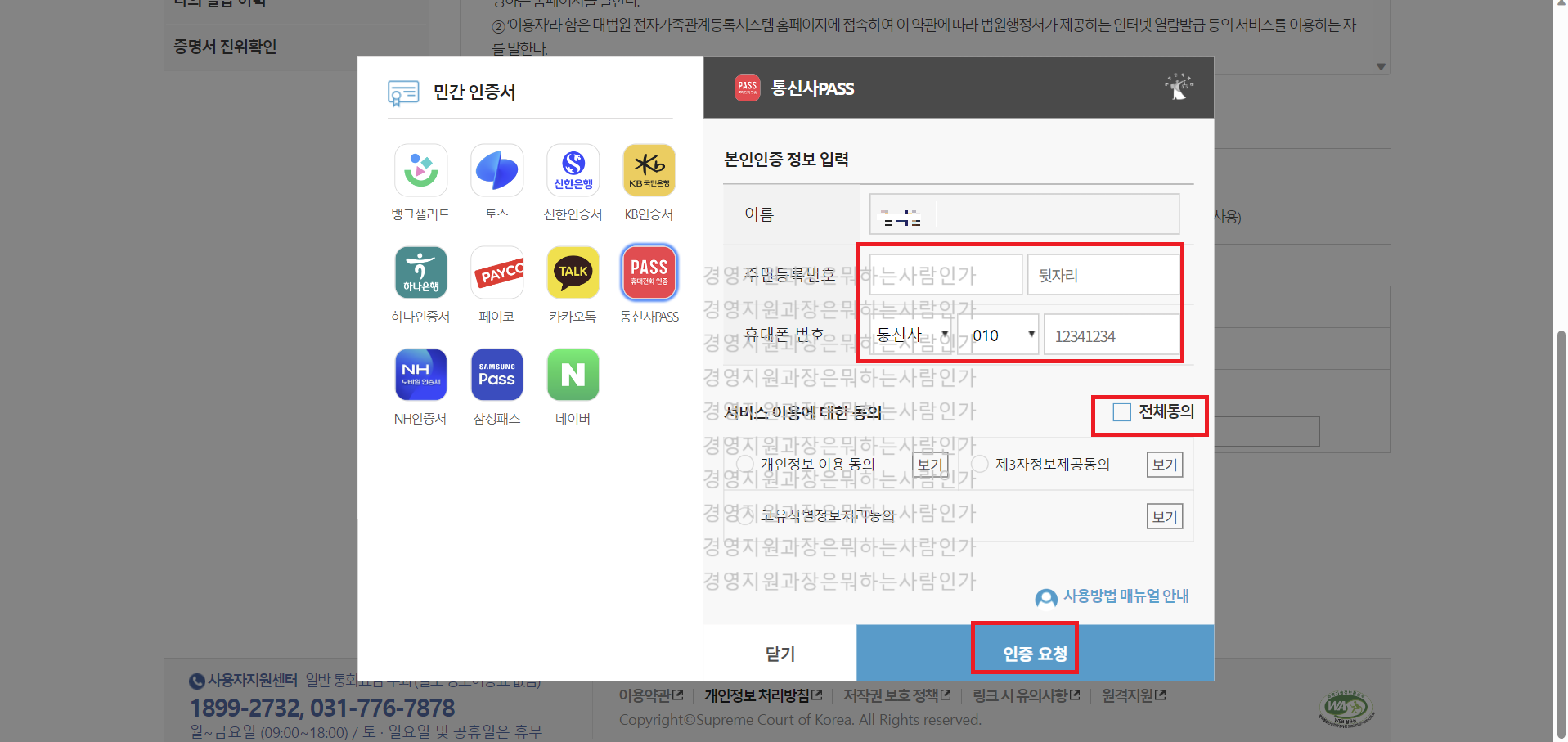
Task: Select the 개인정보 이용 동의 radio button
Action: pos(744,463)
